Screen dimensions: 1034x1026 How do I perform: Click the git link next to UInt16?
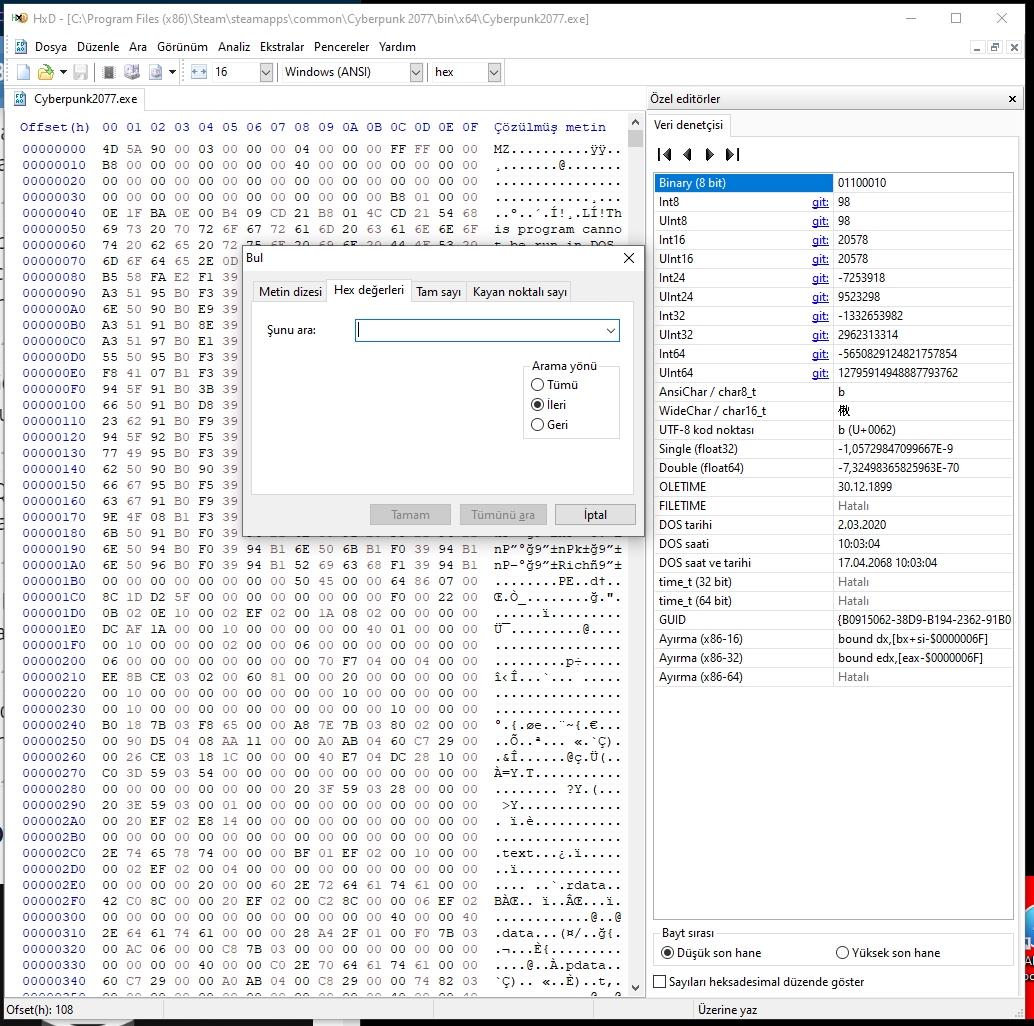tap(820, 259)
